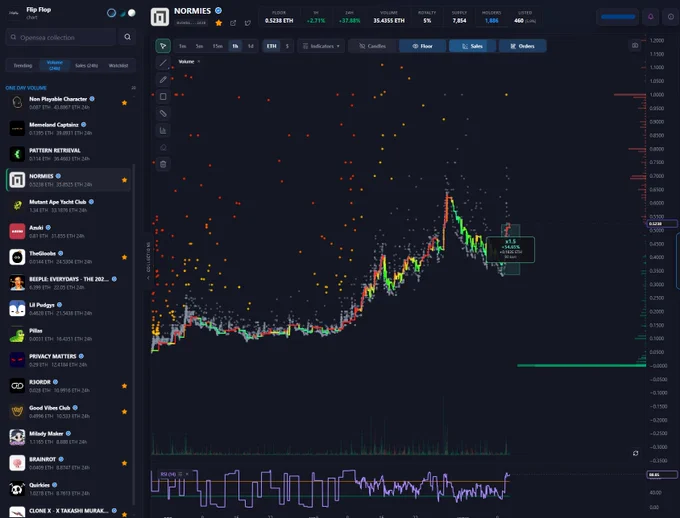Click the blue button in top right
Viewport: 680px width, 518px height.
tap(618, 17)
